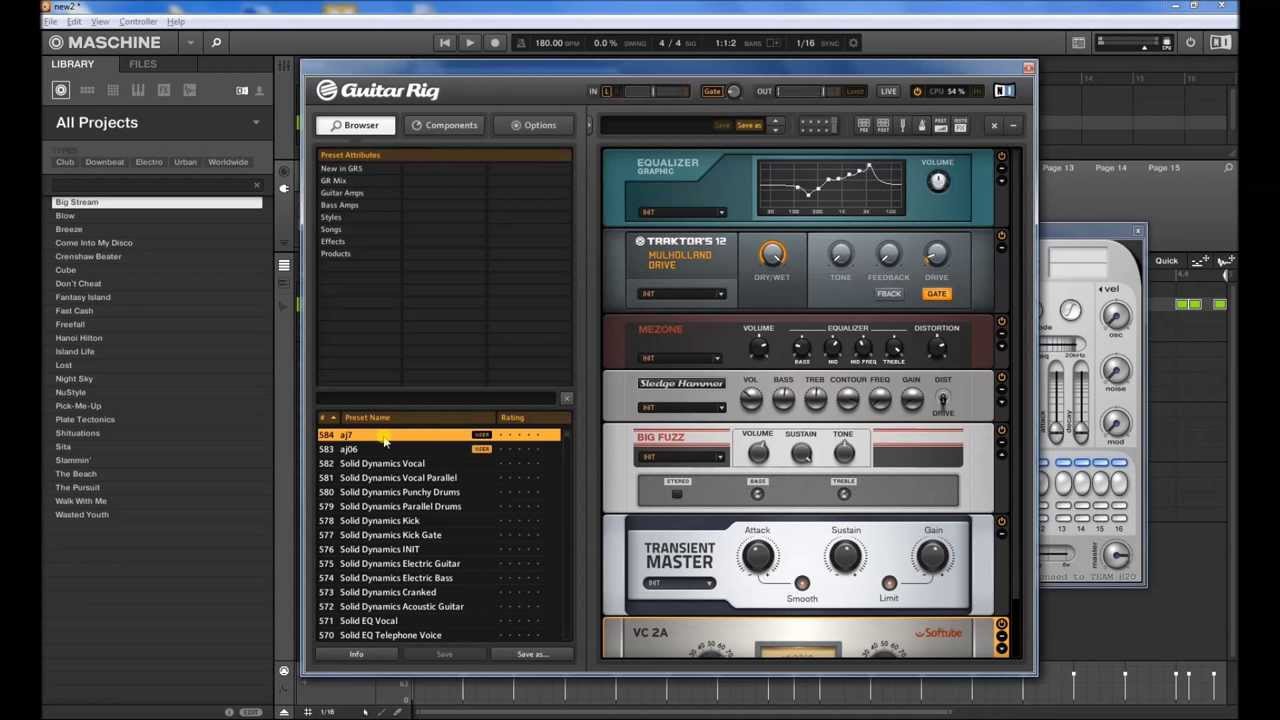Click the Maschine record button

coord(494,43)
